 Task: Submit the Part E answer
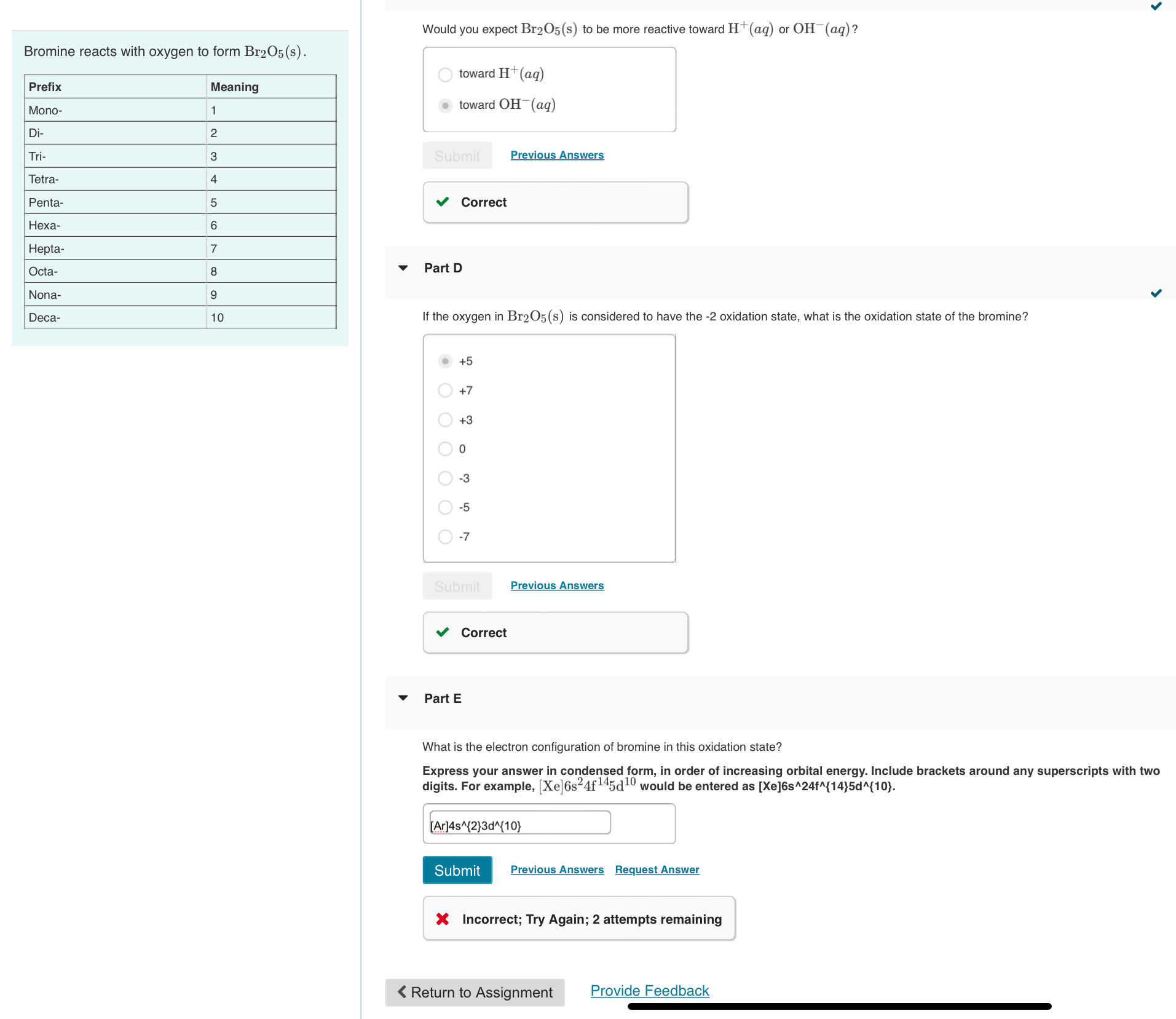click(457, 870)
